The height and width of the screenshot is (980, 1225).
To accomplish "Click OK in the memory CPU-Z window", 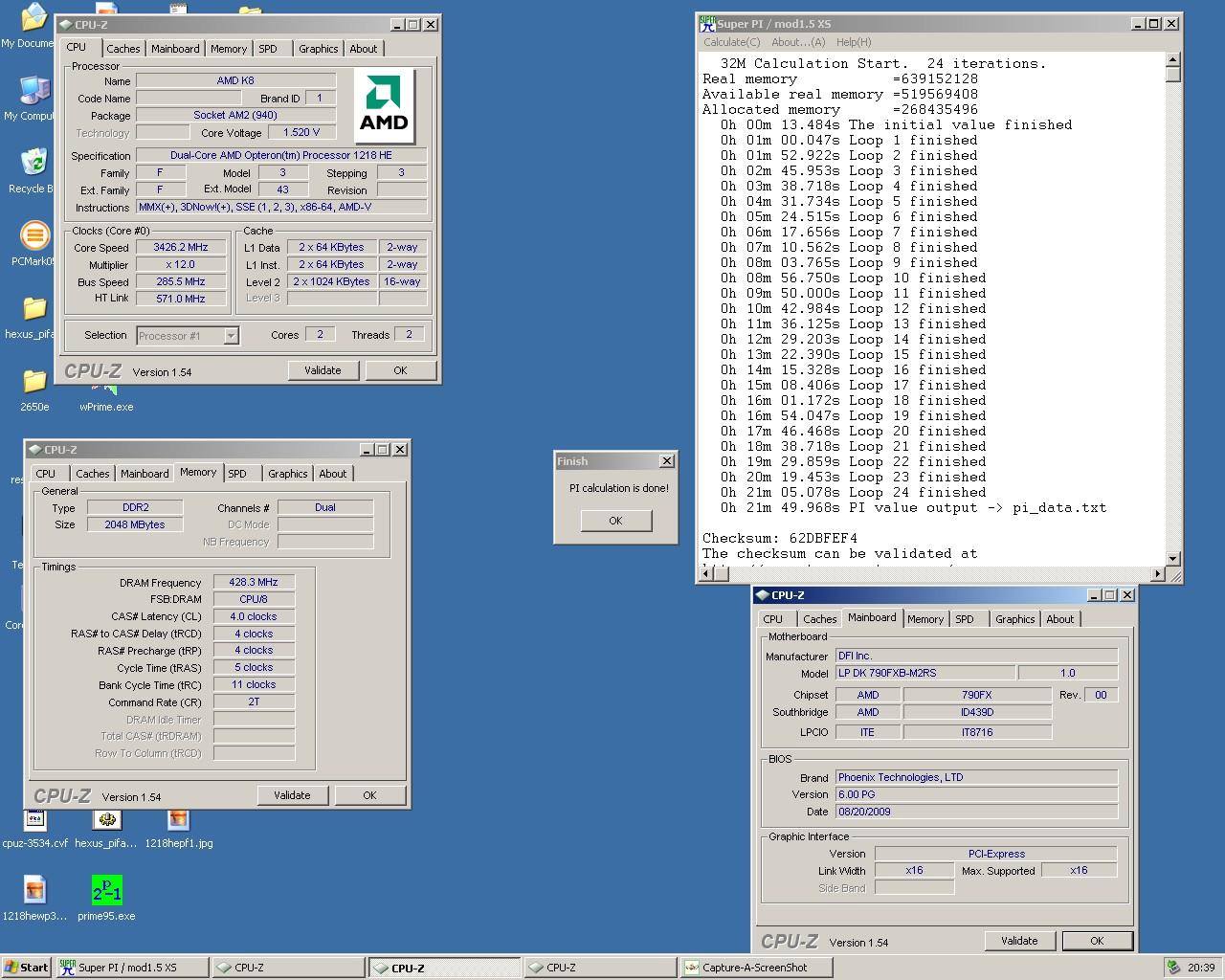I will coord(369,795).
